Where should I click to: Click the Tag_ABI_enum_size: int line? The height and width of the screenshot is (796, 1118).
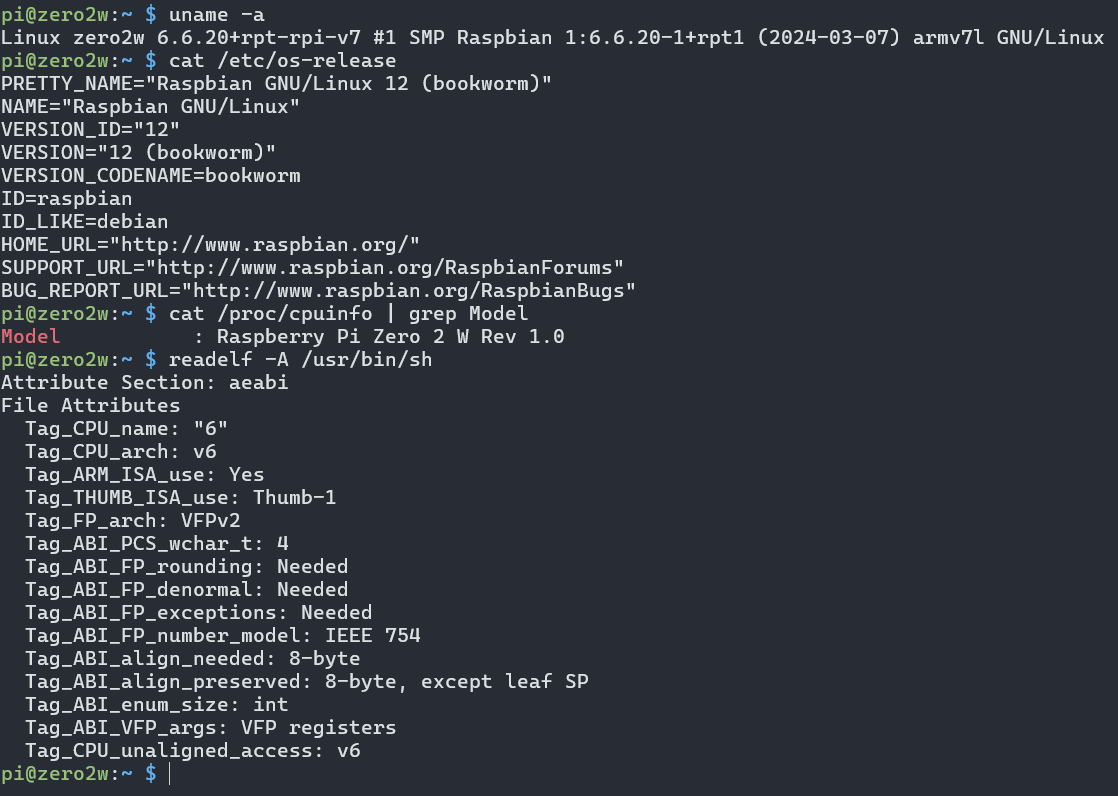(x=156, y=705)
